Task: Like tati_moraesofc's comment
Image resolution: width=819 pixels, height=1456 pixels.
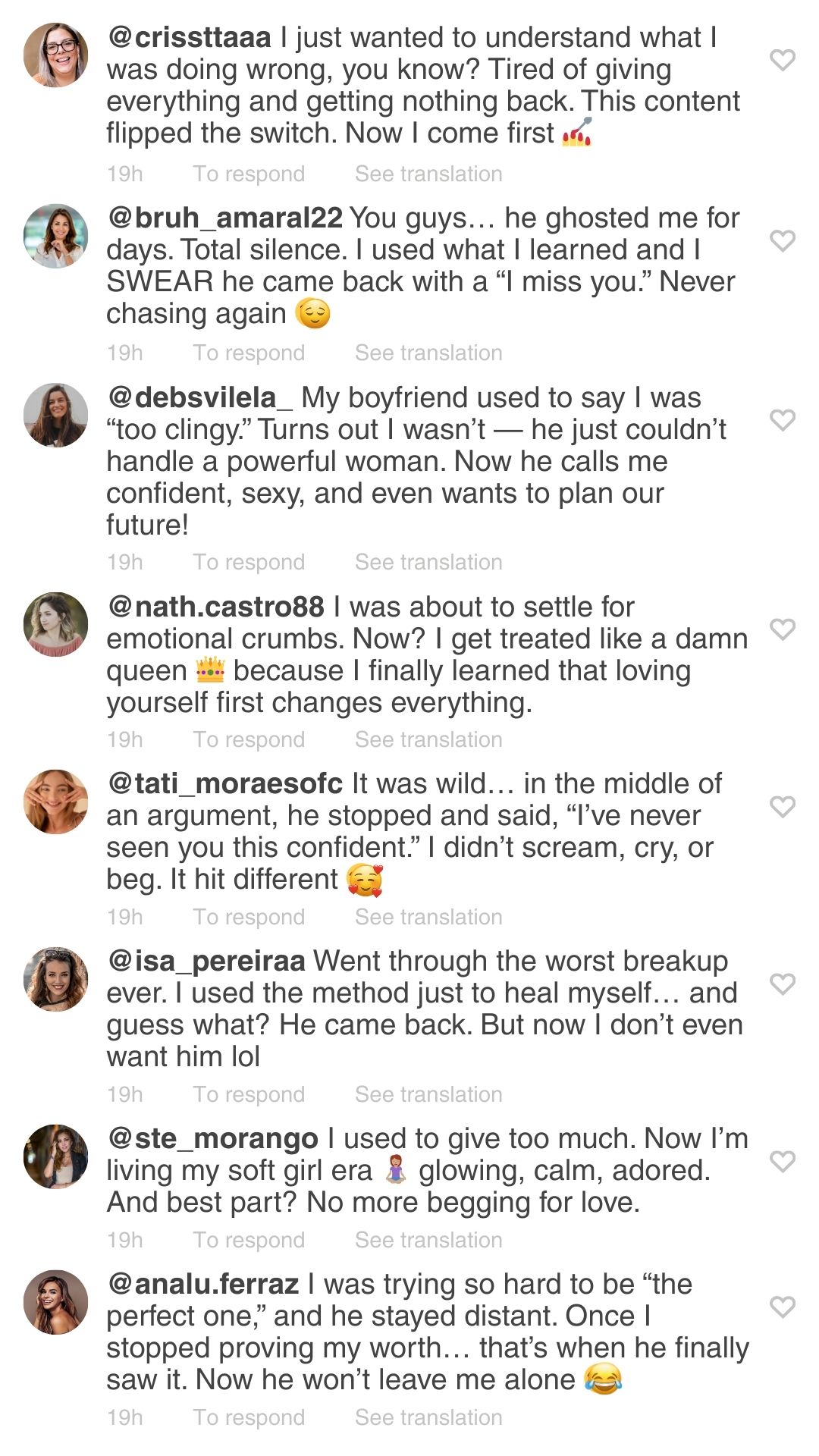Action: tap(782, 807)
